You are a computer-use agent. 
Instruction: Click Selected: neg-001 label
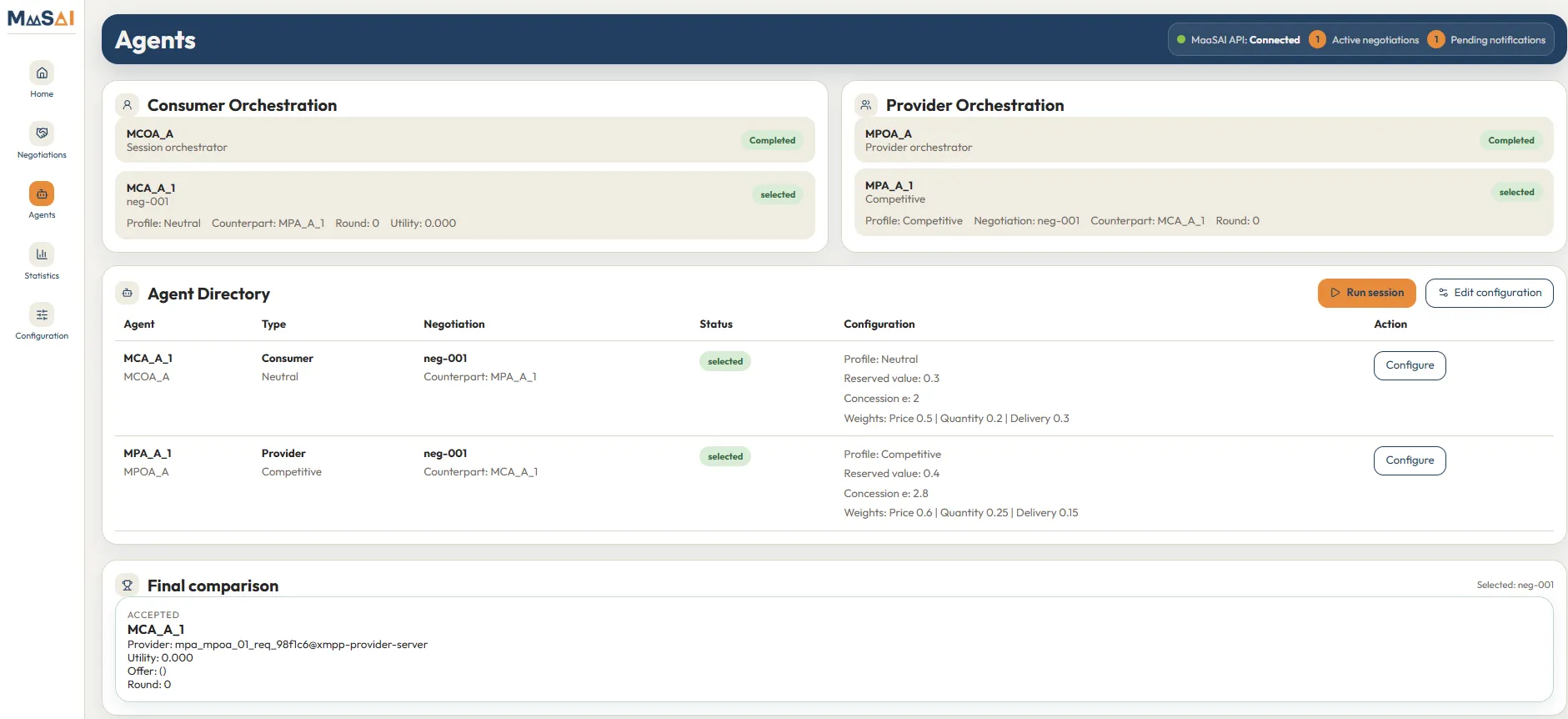[x=1515, y=586]
